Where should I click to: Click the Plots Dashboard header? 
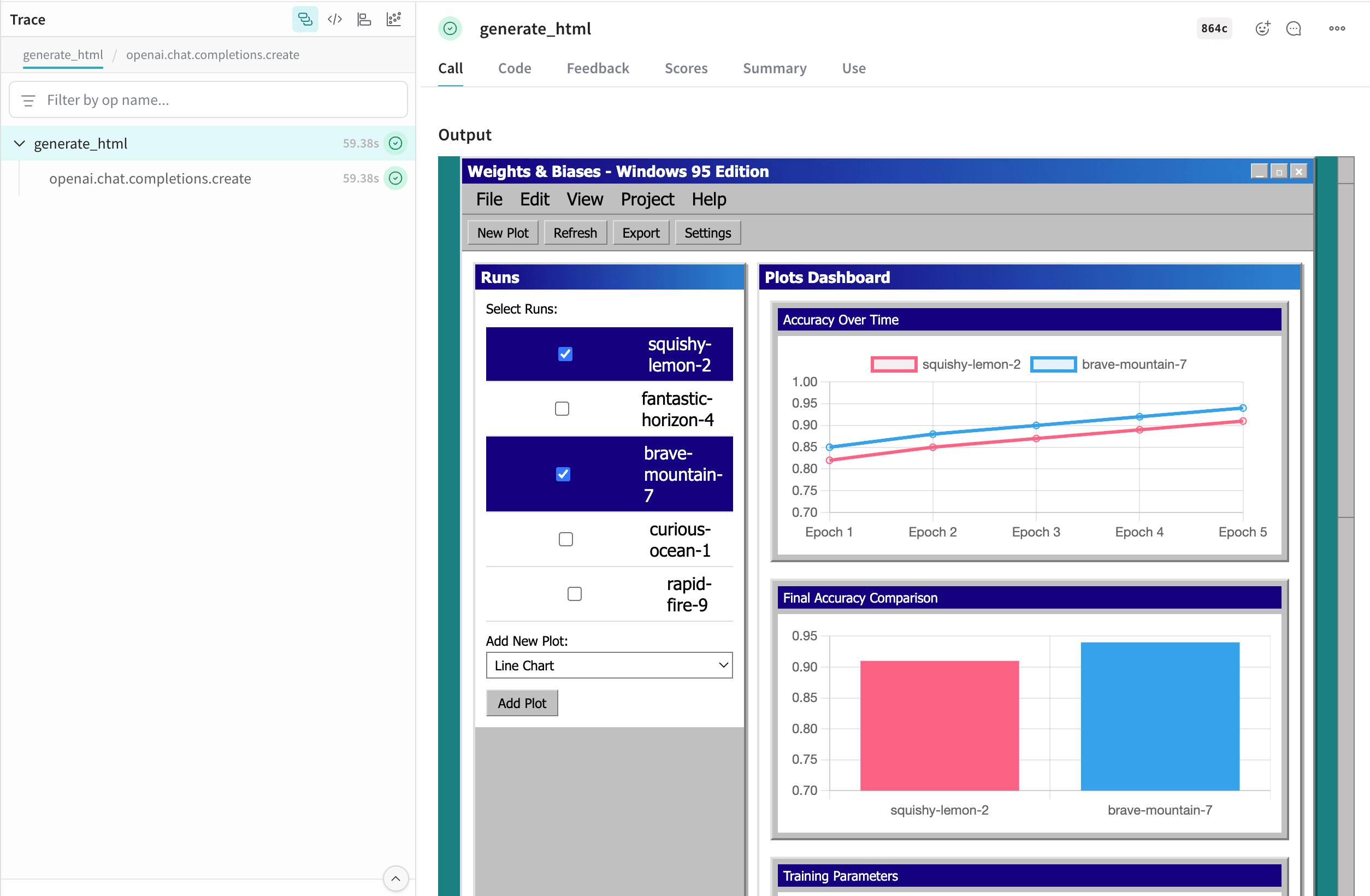click(1029, 278)
